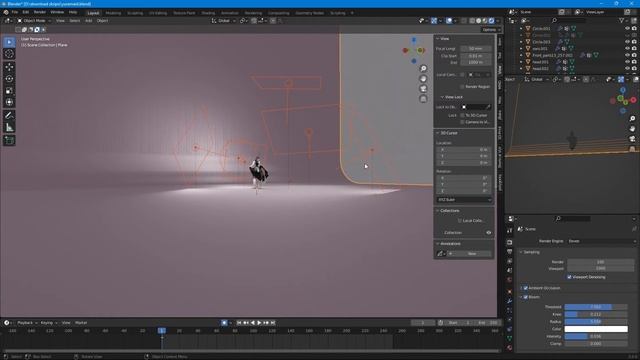Enable the Render Region checkbox
Viewport: 640px width, 360px height.
click(462, 87)
